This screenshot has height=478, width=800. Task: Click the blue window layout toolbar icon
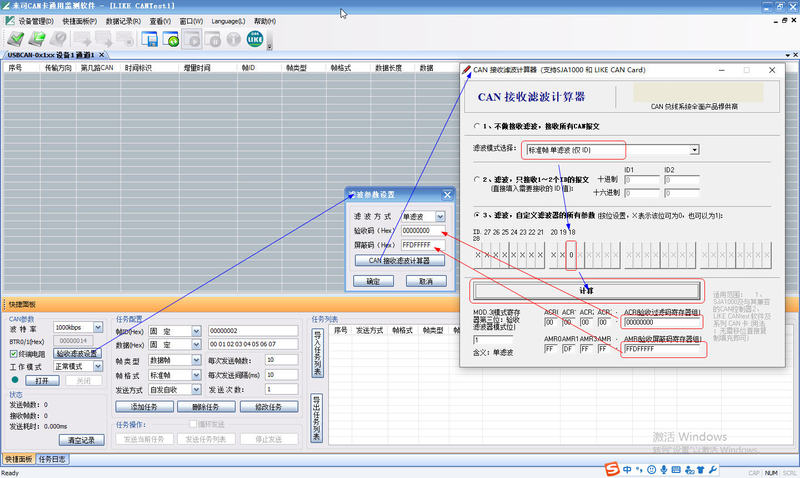150,39
